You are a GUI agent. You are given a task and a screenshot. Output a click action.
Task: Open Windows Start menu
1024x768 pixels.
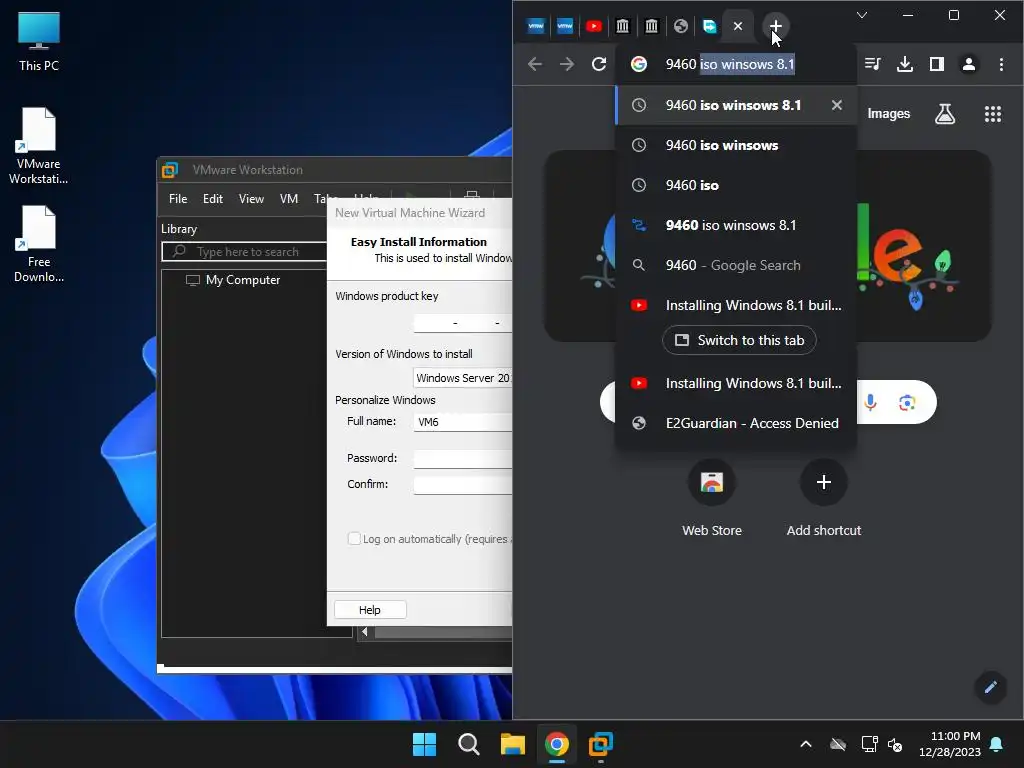[x=424, y=744]
